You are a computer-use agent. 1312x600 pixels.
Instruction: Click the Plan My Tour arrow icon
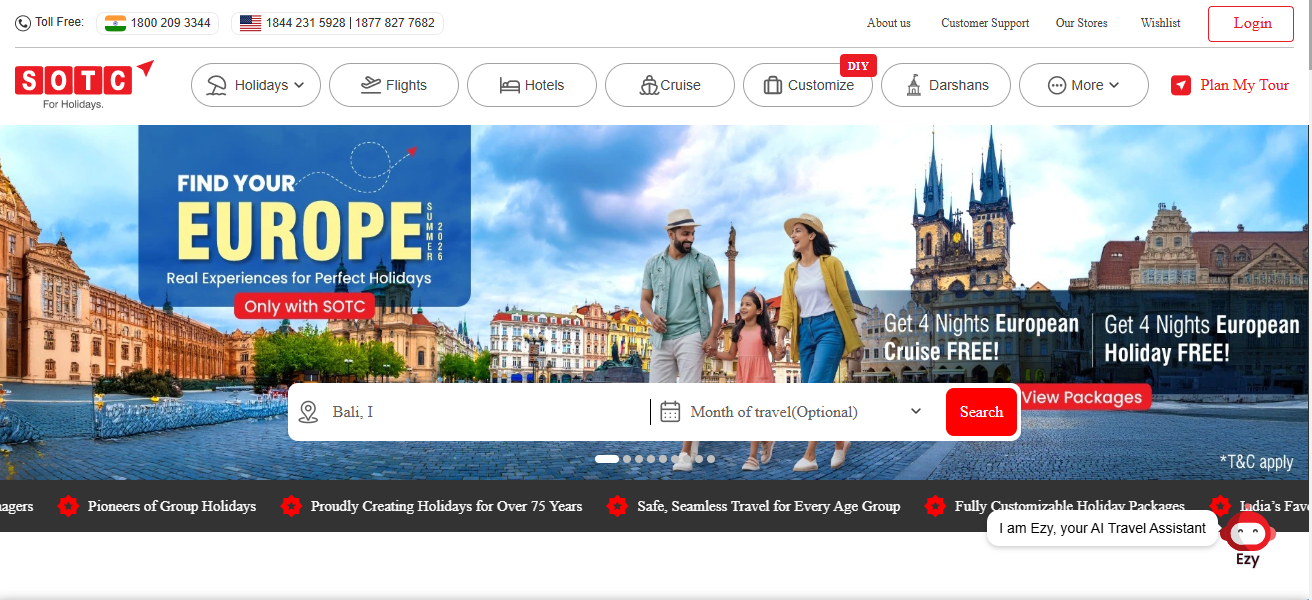click(x=1181, y=86)
